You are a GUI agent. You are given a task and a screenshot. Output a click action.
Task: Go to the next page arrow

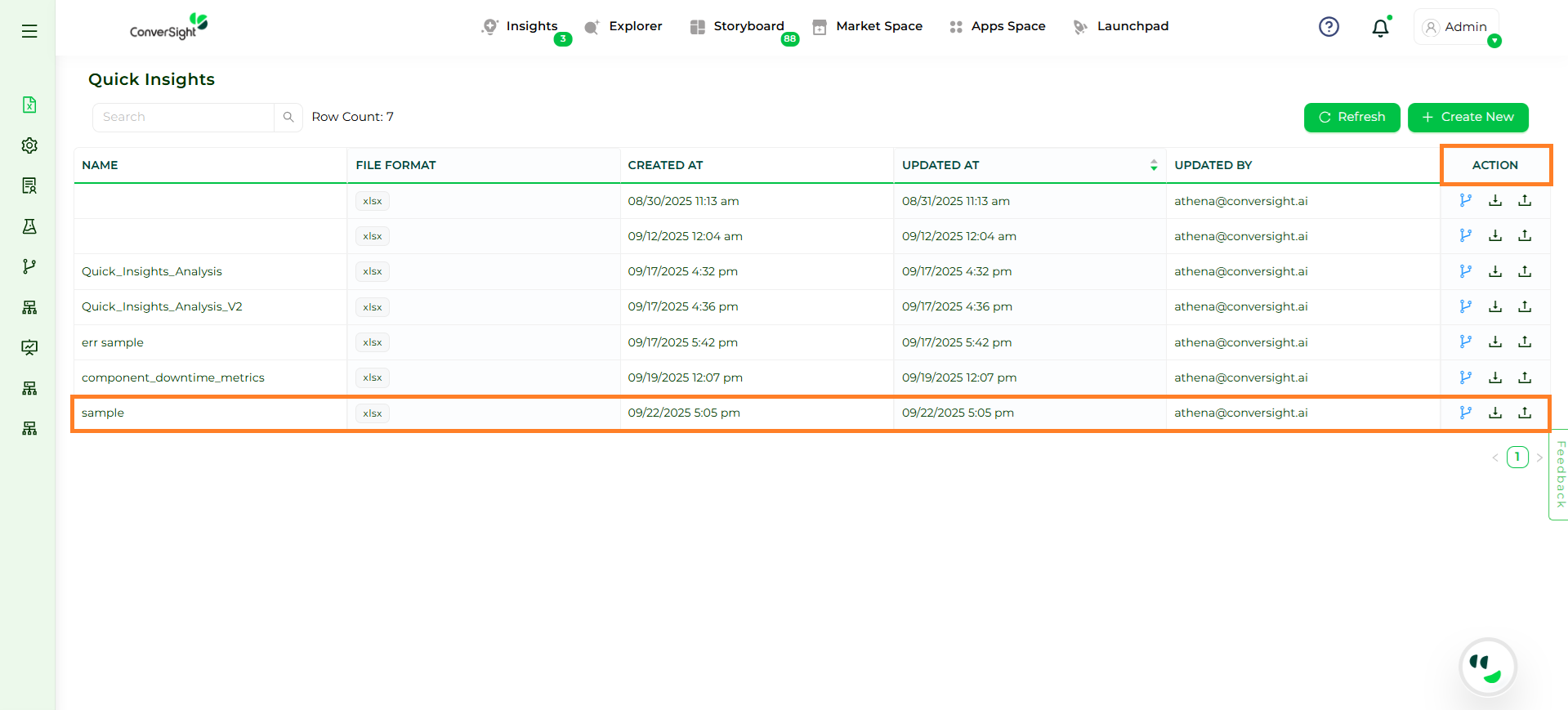pos(1539,458)
